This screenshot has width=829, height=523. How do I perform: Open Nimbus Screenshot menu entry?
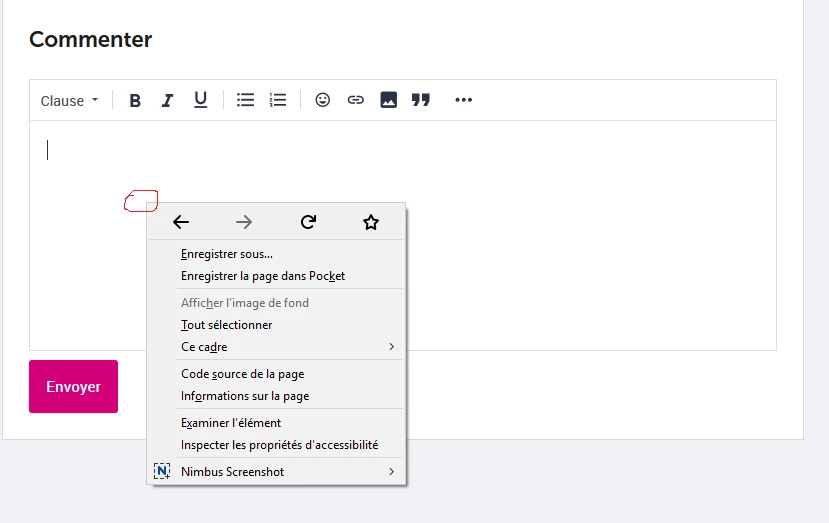[x=276, y=472]
